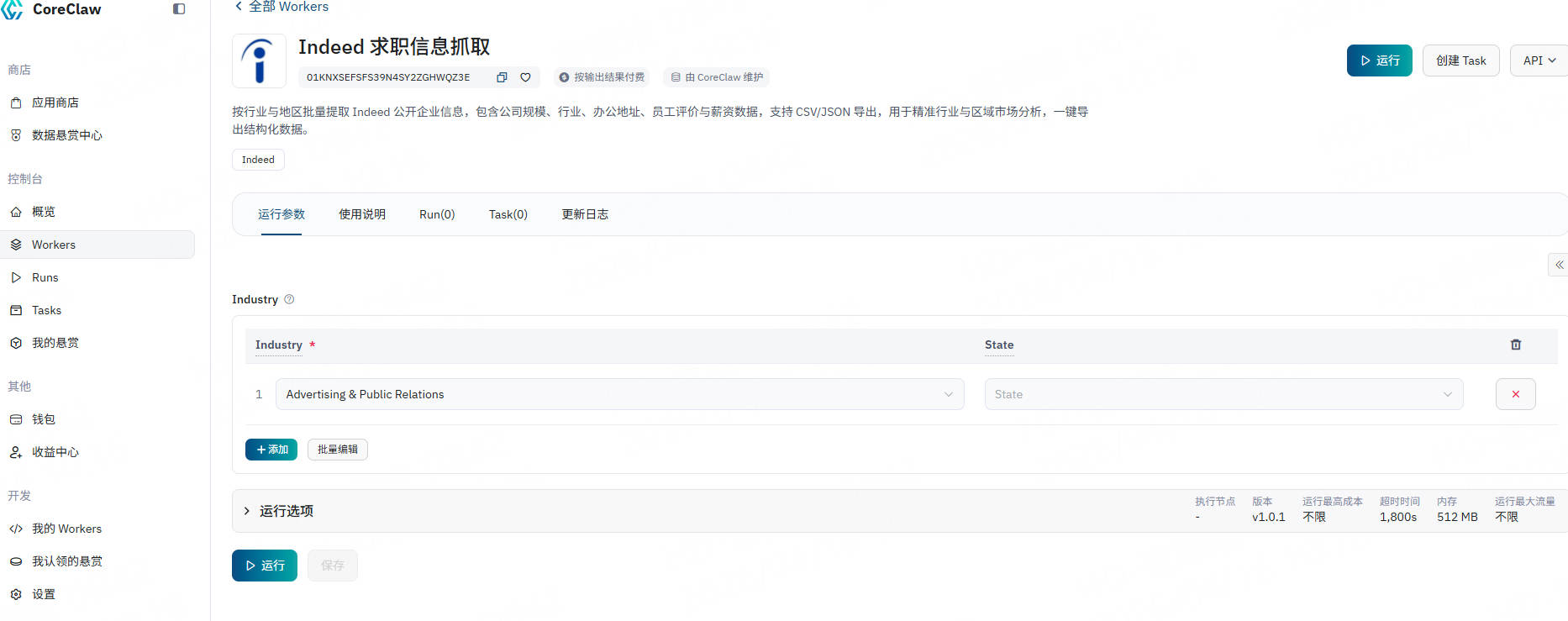Screen dimensions: 1568x621
Task: Click the 保存 save button
Action: pyautogui.click(x=333, y=566)
